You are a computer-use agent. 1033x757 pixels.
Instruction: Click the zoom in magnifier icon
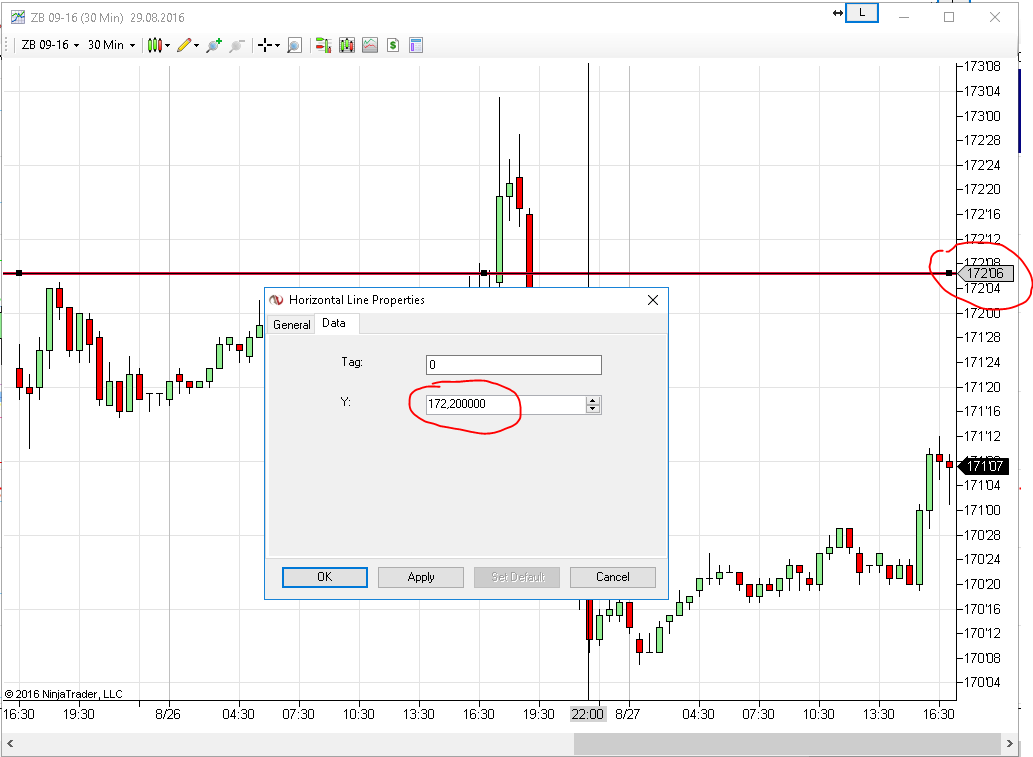click(x=213, y=45)
